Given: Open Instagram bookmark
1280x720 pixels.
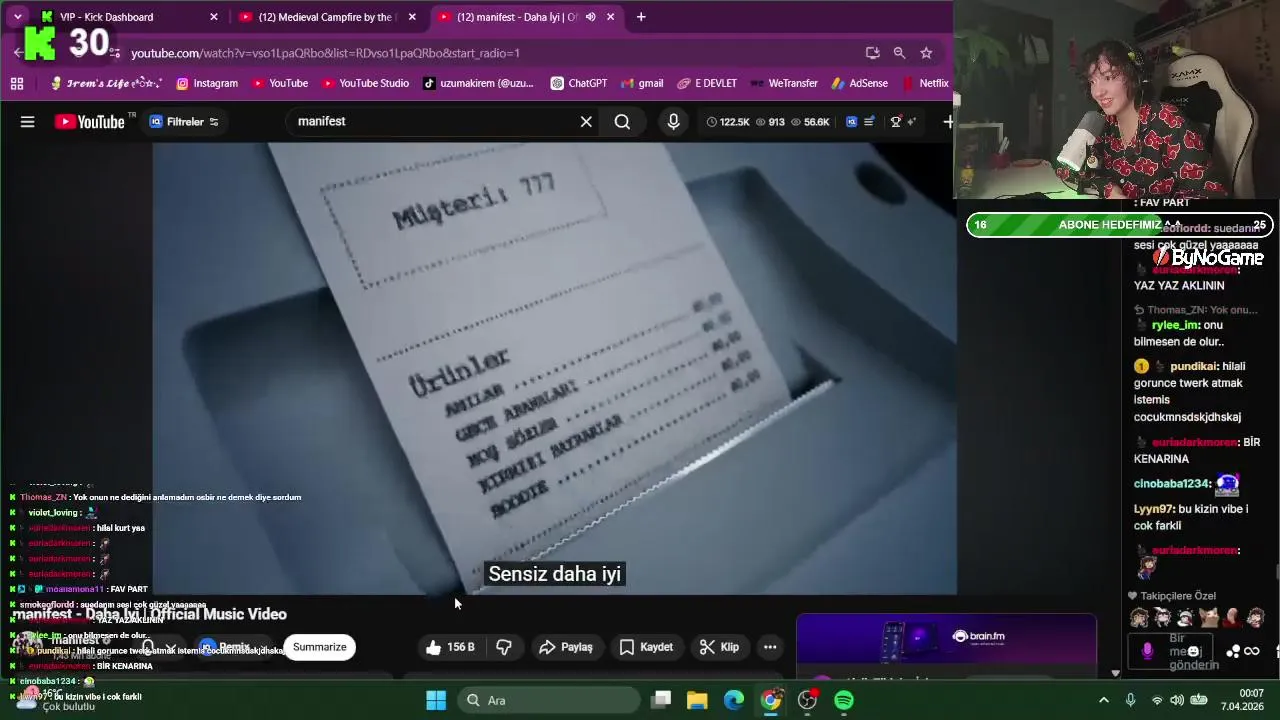Looking at the screenshot, I should (207, 83).
